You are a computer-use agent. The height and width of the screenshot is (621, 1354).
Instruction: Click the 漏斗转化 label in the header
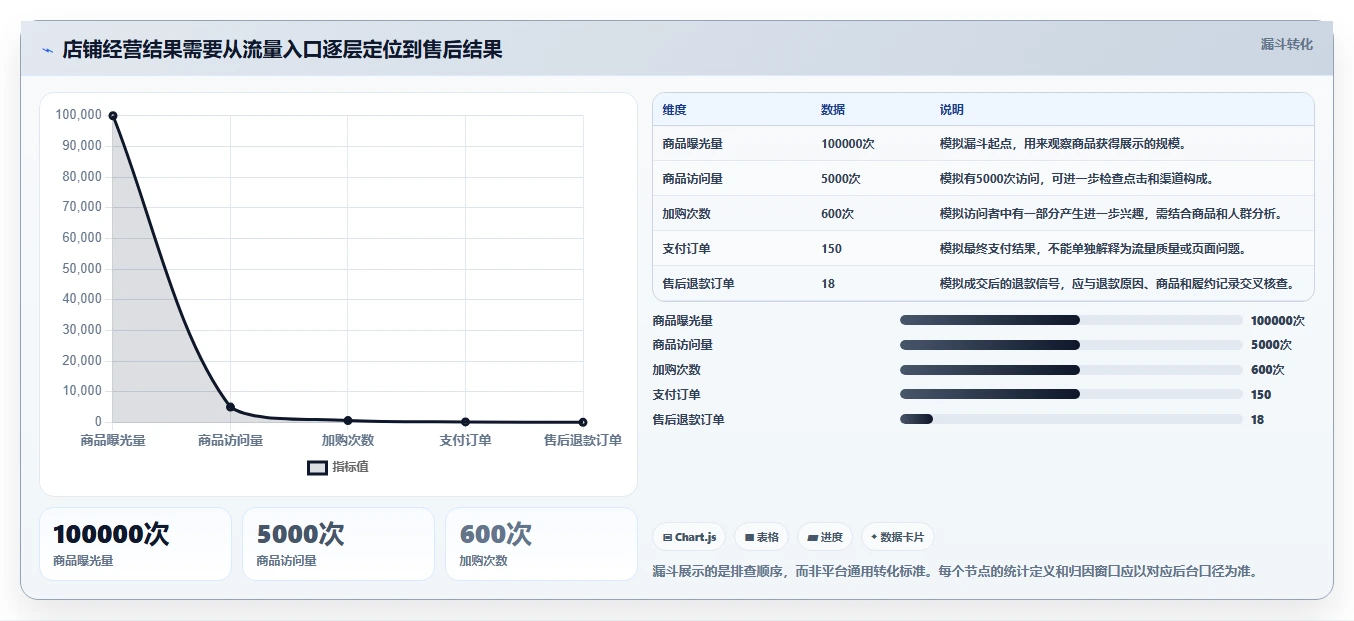pyautogui.click(x=1286, y=45)
